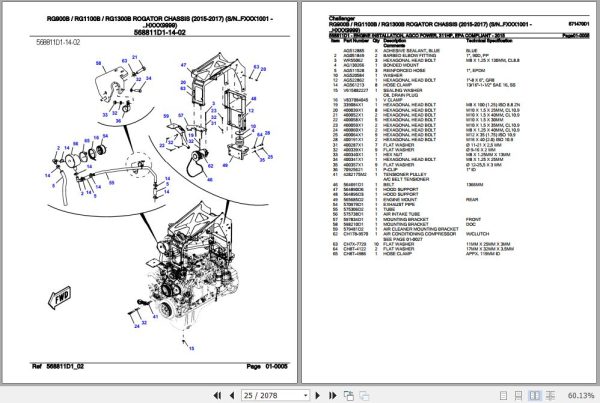Go to the previous page
Image resolution: width=600 pixels, height=403 pixels.
(x=232, y=395)
